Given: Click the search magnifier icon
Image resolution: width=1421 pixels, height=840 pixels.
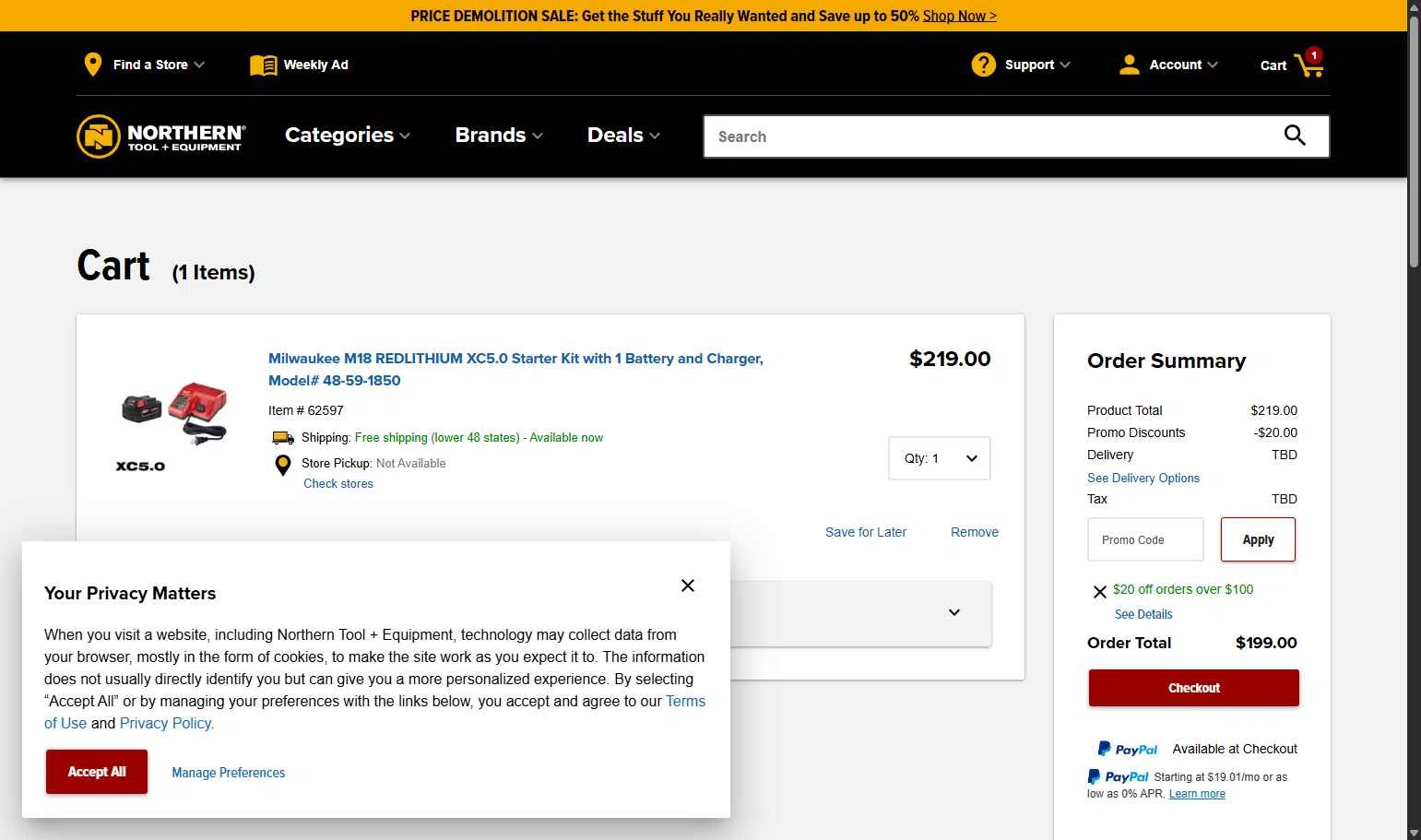Looking at the screenshot, I should [x=1295, y=136].
